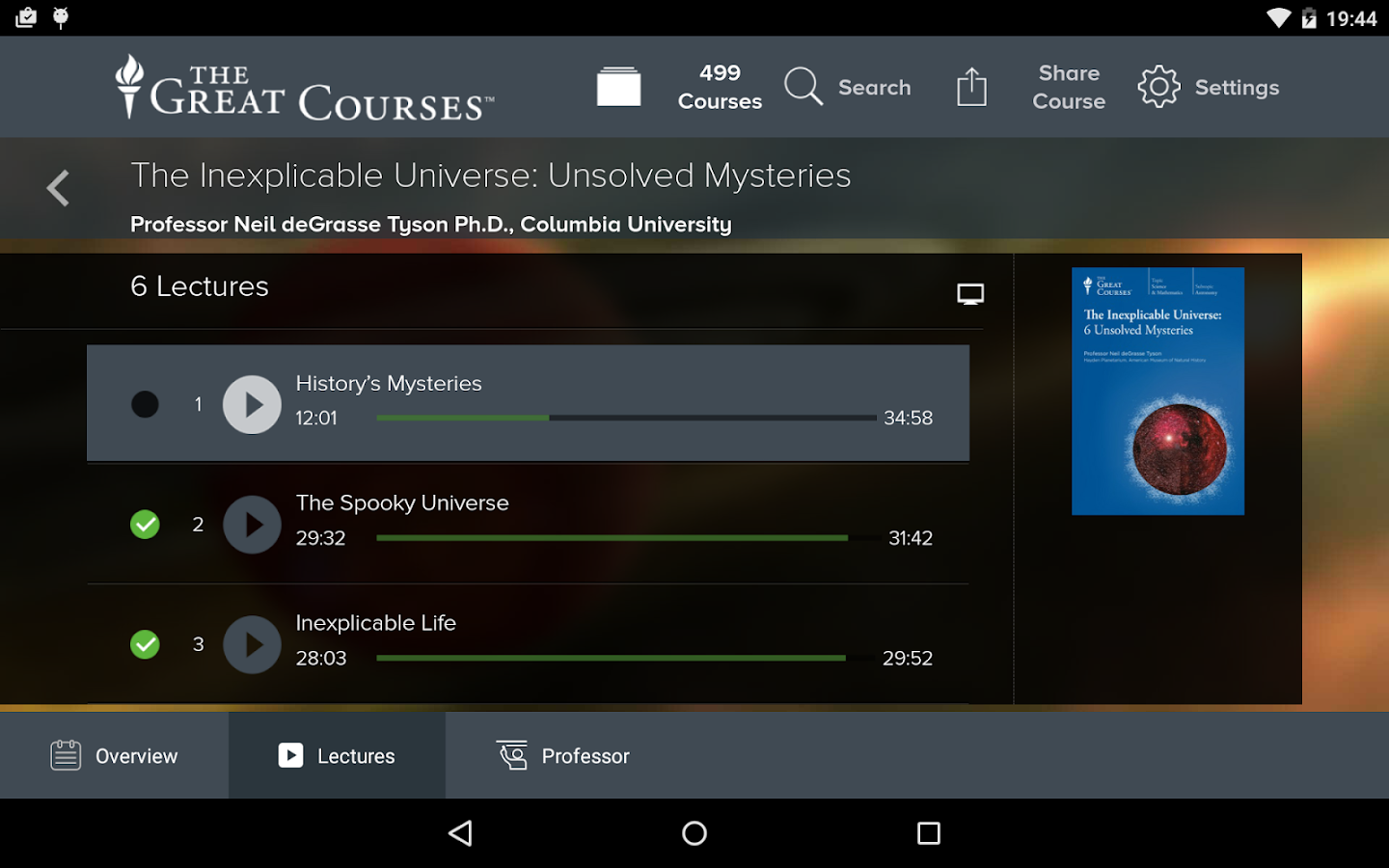The height and width of the screenshot is (868, 1389).
Task: Tap the Android recent apps button
Action: tap(929, 833)
